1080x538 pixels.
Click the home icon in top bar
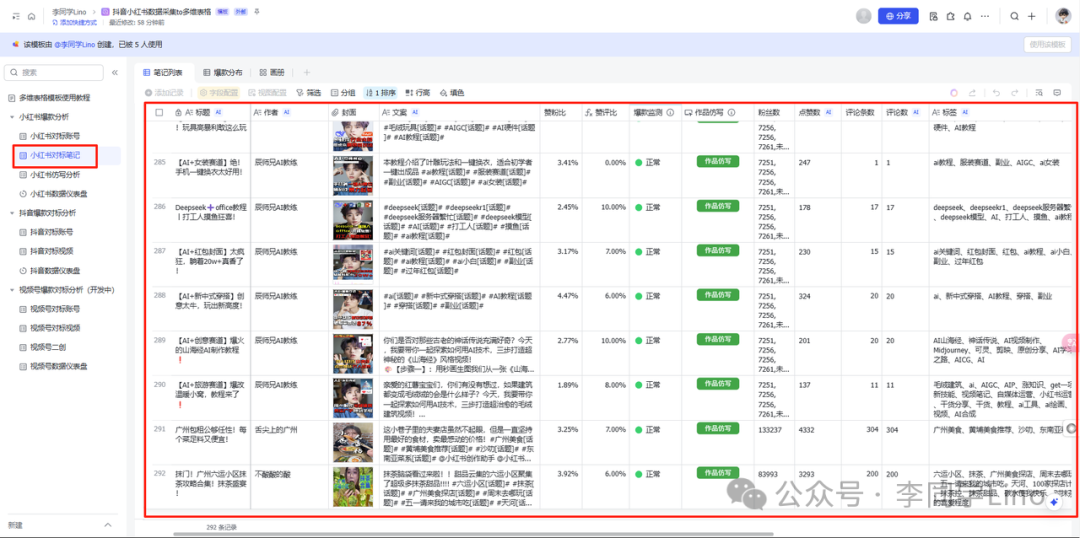[31, 17]
